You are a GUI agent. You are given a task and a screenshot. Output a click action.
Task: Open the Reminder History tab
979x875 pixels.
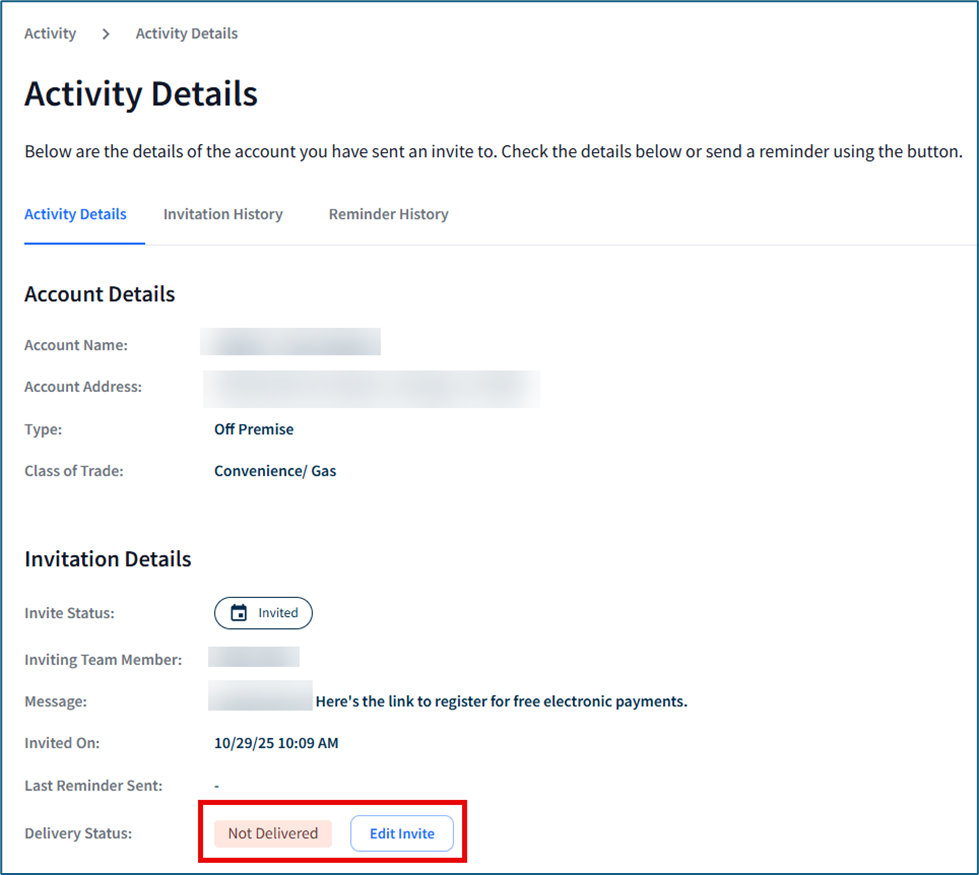(388, 214)
